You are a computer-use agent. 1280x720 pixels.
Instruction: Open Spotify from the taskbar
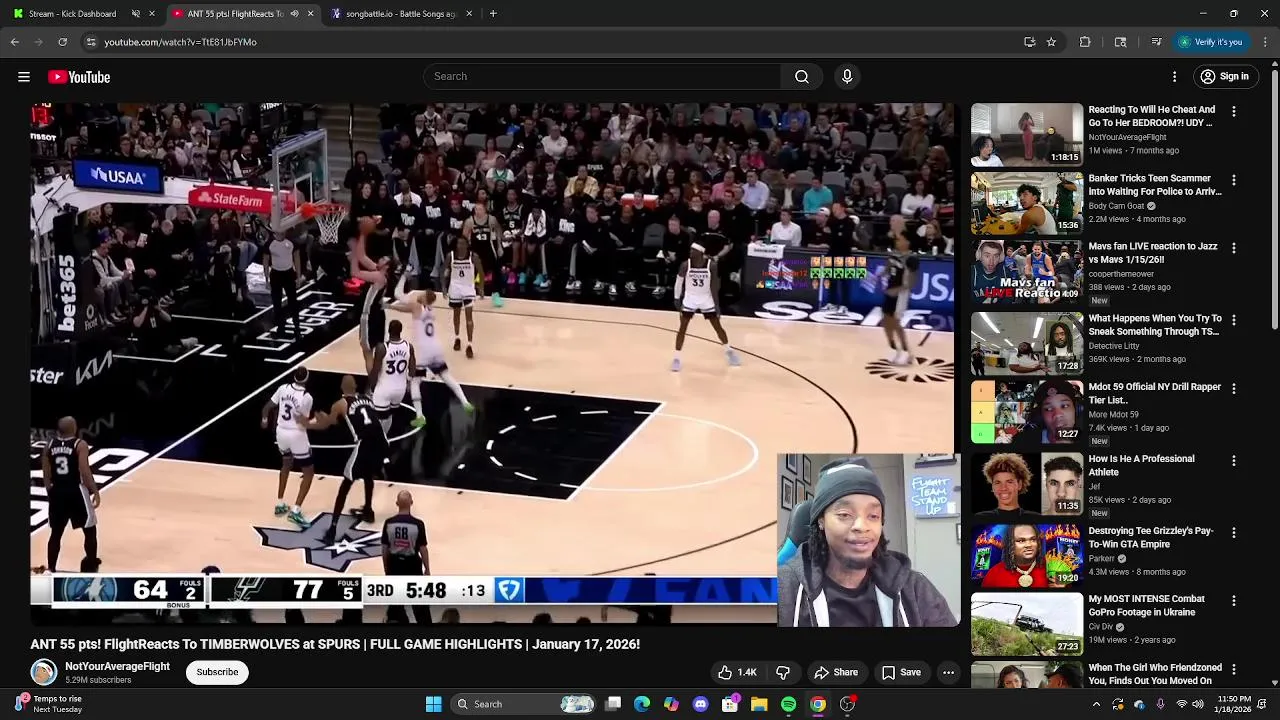tap(788, 704)
